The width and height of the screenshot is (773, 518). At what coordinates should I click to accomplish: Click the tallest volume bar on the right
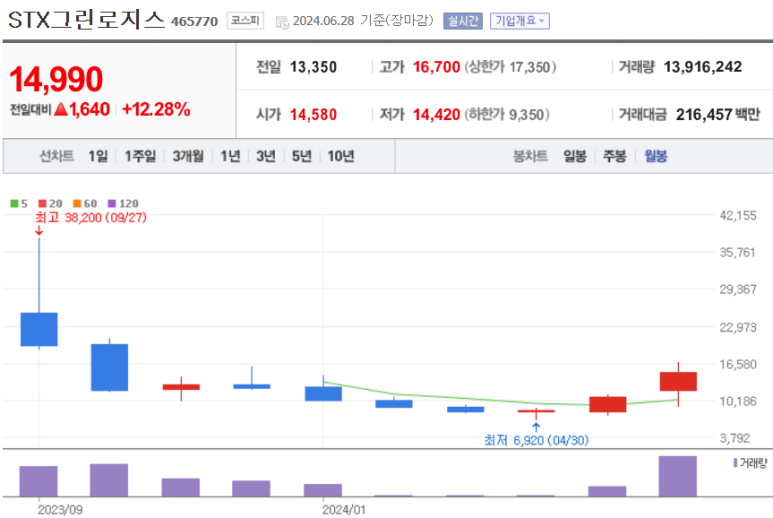pos(678,476)
